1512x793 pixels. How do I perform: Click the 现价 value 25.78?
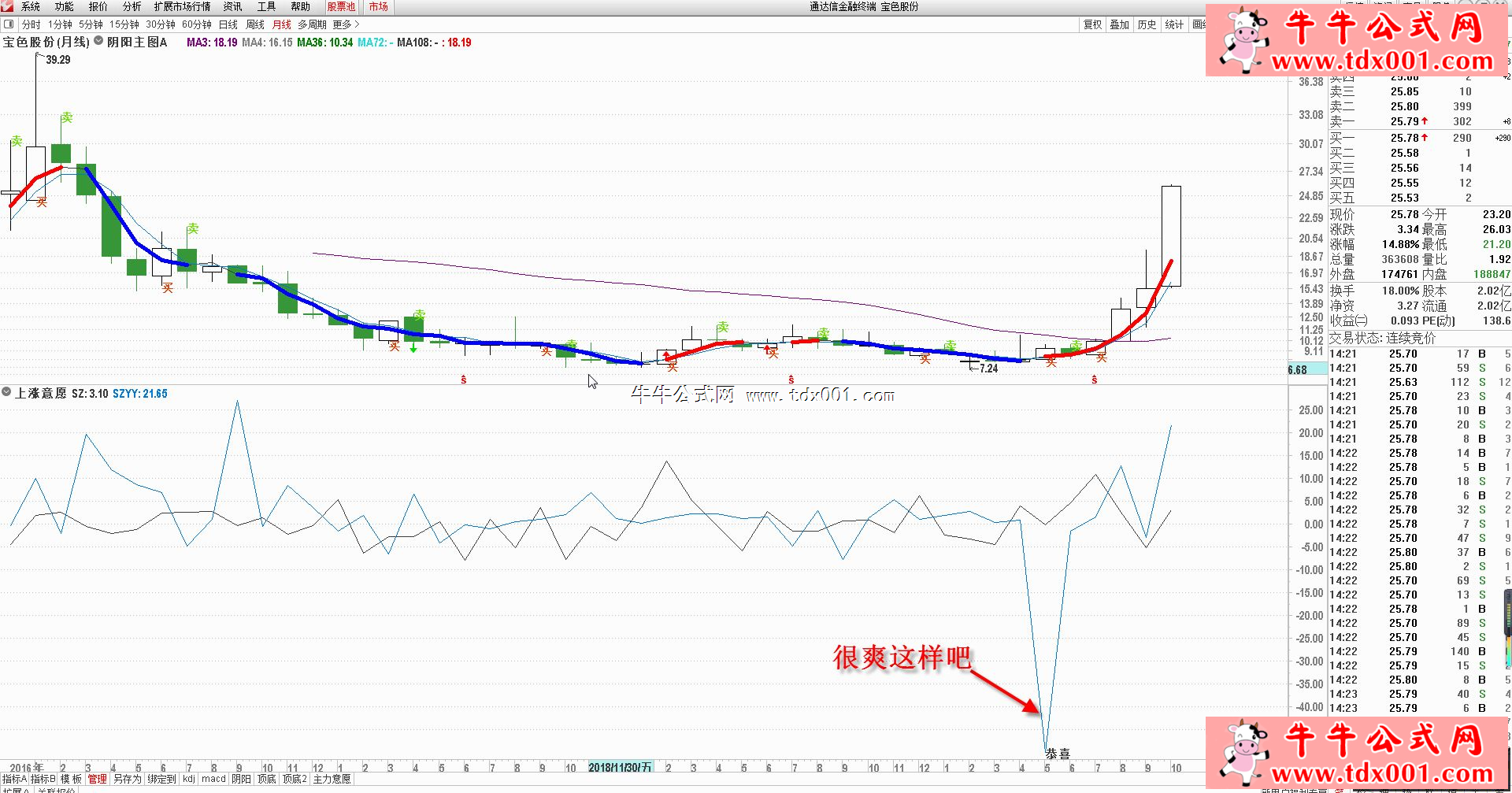(1404, 214)
